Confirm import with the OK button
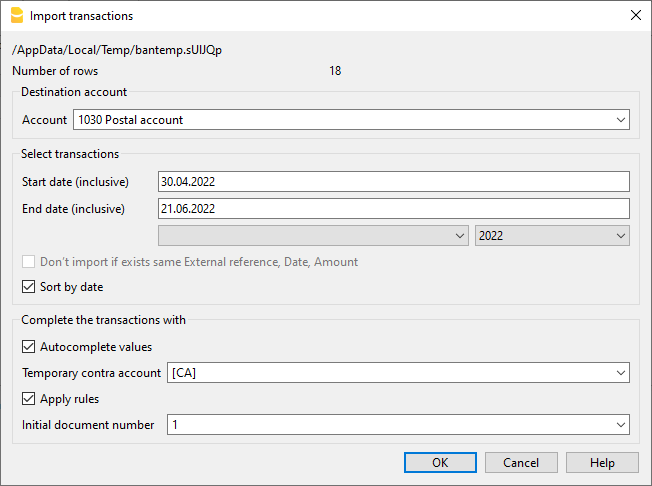Screen dimensions: 652x486 [440, 463]
